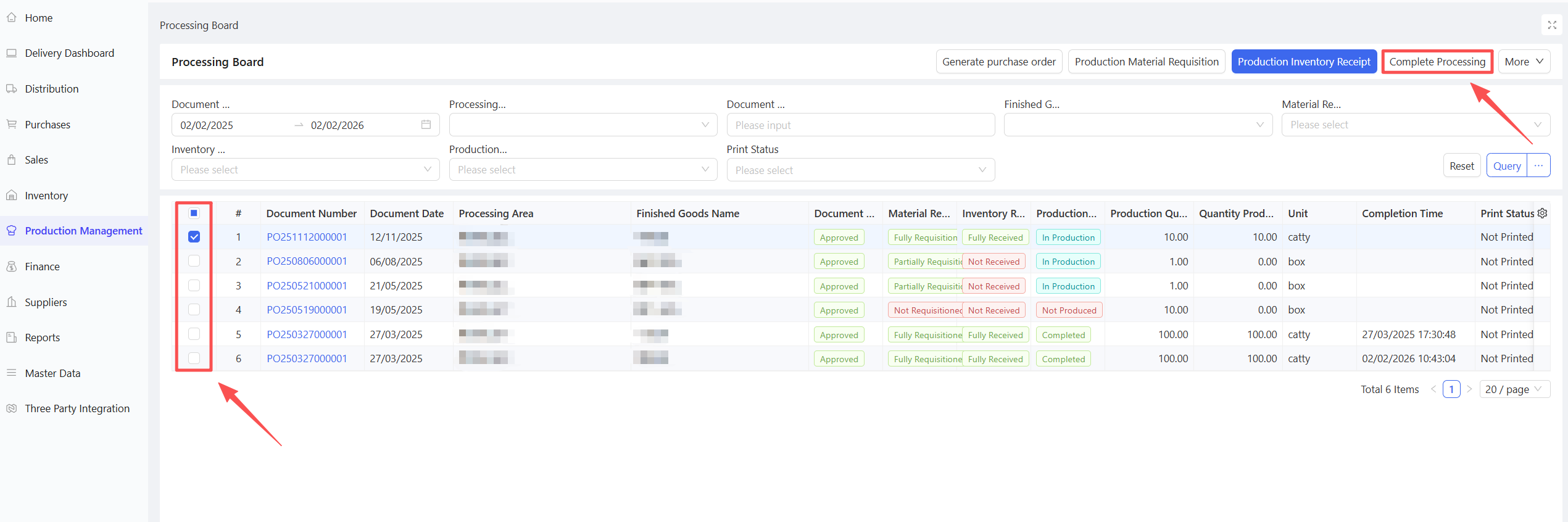Click the Reports icon in sidebar

[x=12, y=338]
